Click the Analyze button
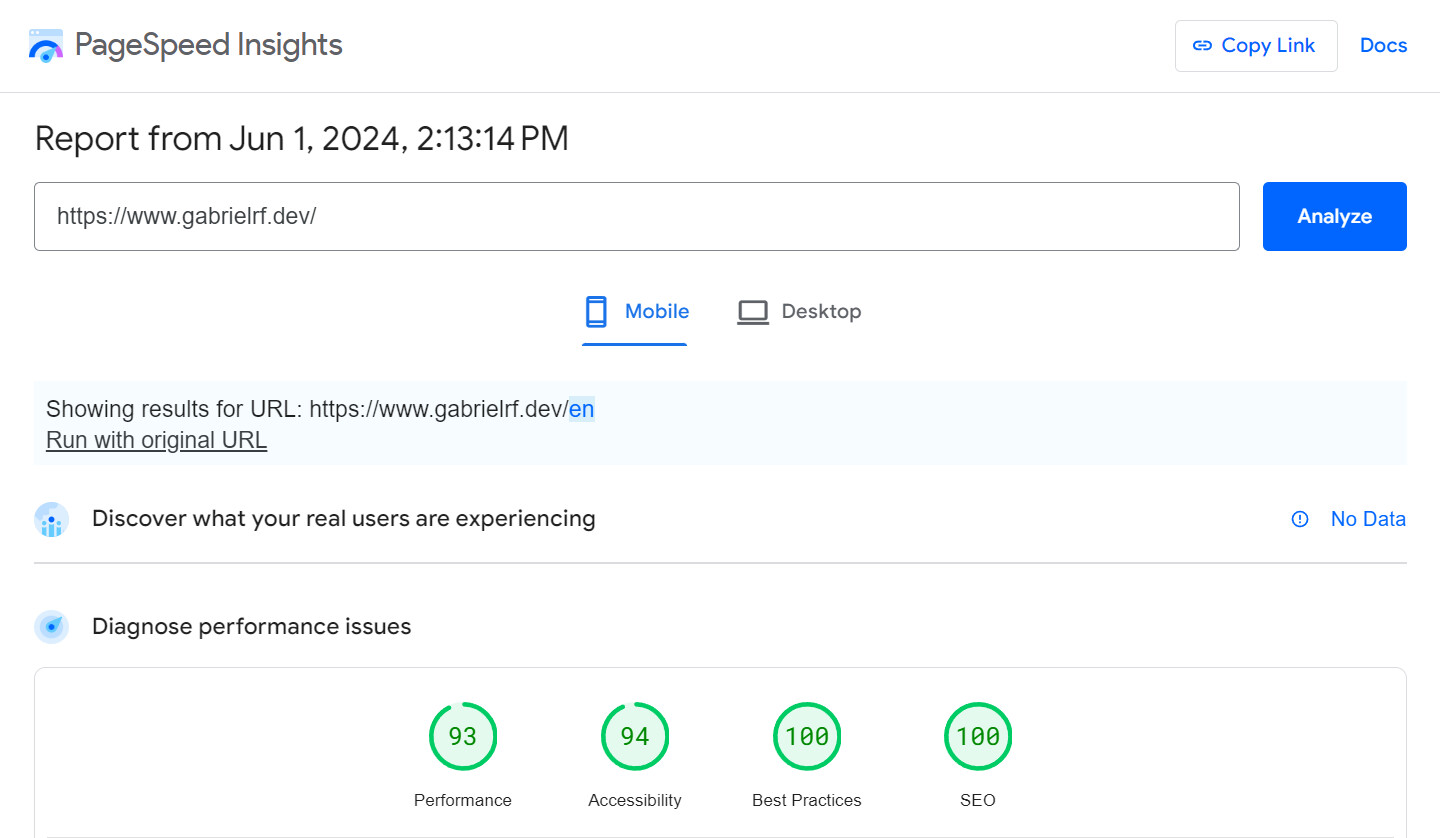The image size is (1440, 838). 1335,216
